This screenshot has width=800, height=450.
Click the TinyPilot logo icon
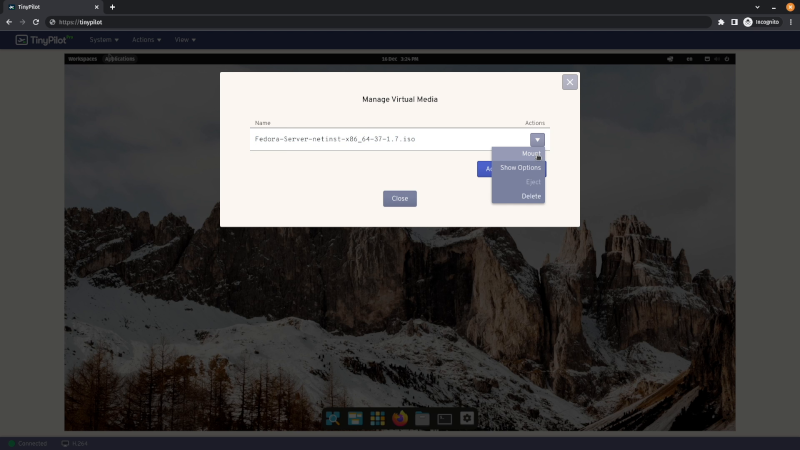point(25,40)
